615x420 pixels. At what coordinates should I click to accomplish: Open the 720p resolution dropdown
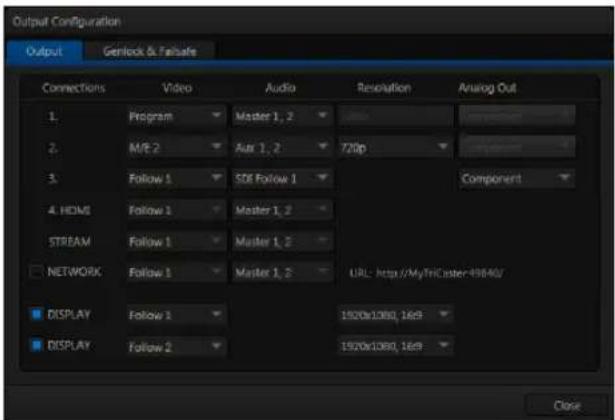(x=395, y=147)
